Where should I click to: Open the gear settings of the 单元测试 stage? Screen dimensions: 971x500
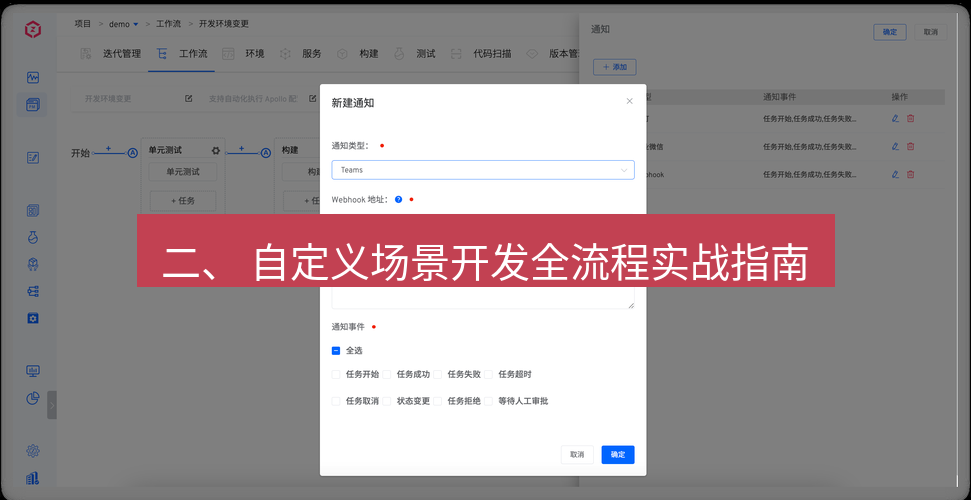(x=216, y=151)
